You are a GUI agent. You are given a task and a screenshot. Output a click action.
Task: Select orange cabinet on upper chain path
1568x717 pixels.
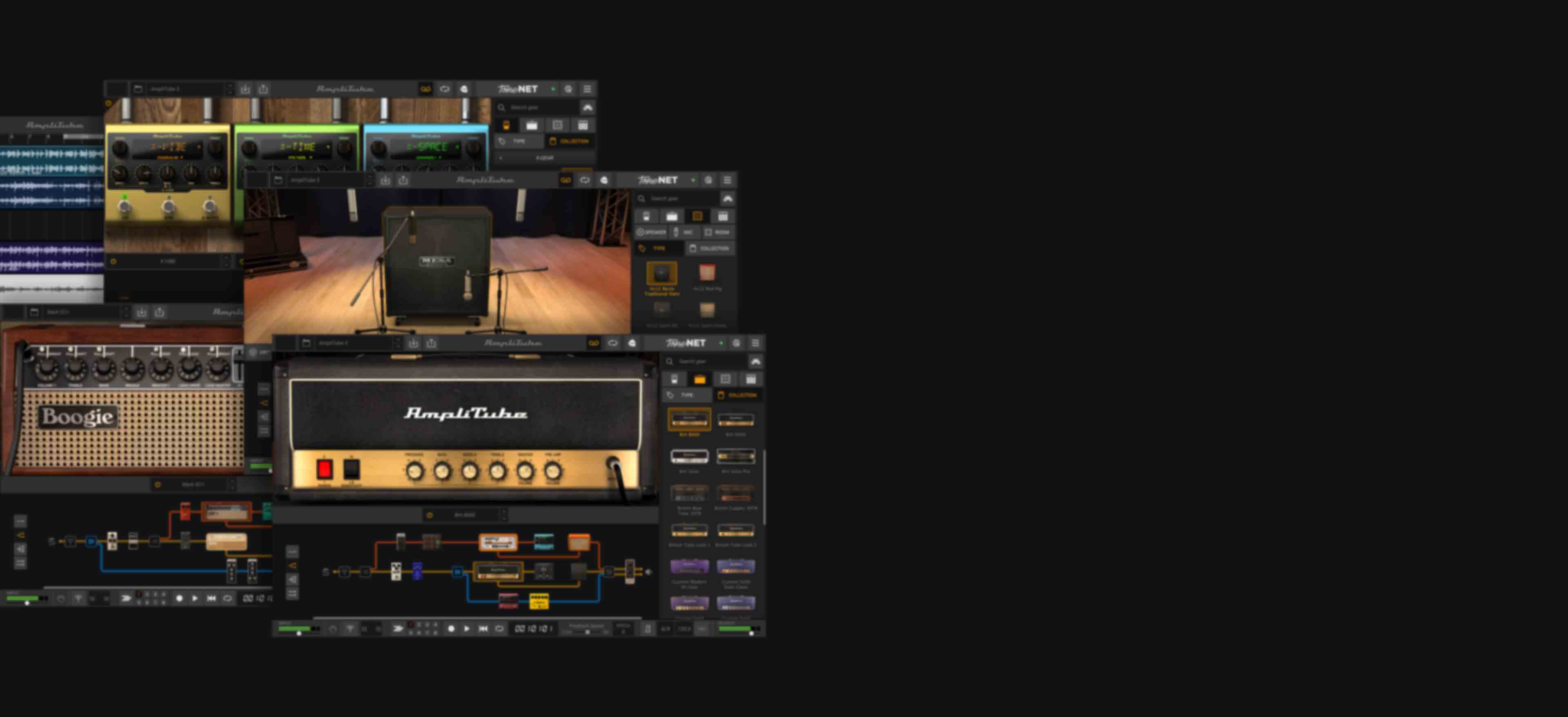[578, 542]
